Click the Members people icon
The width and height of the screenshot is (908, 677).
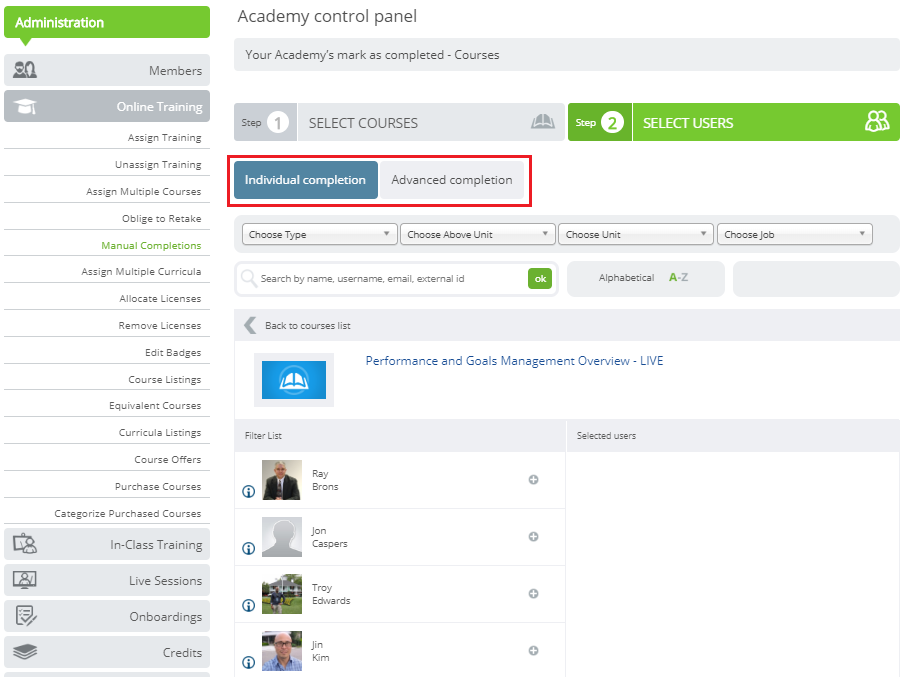click(x=25, y=70)
